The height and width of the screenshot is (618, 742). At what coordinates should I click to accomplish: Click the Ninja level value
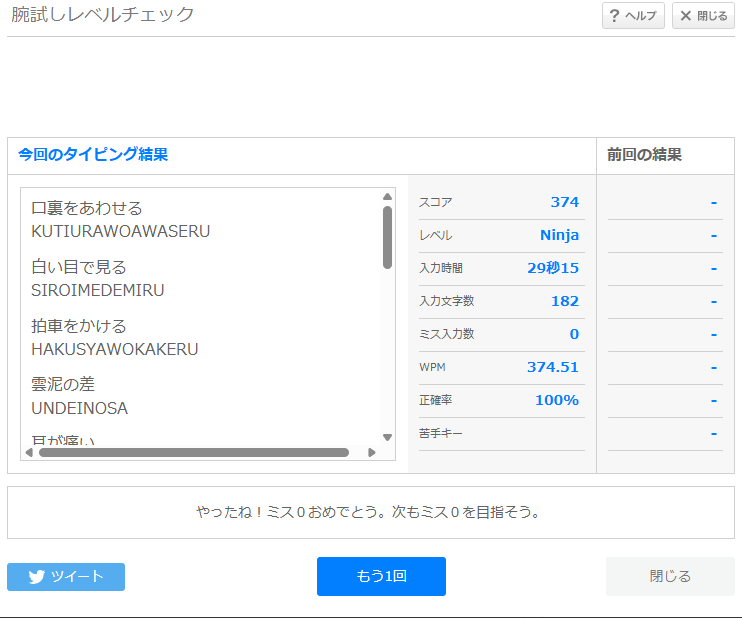[559, 235]
